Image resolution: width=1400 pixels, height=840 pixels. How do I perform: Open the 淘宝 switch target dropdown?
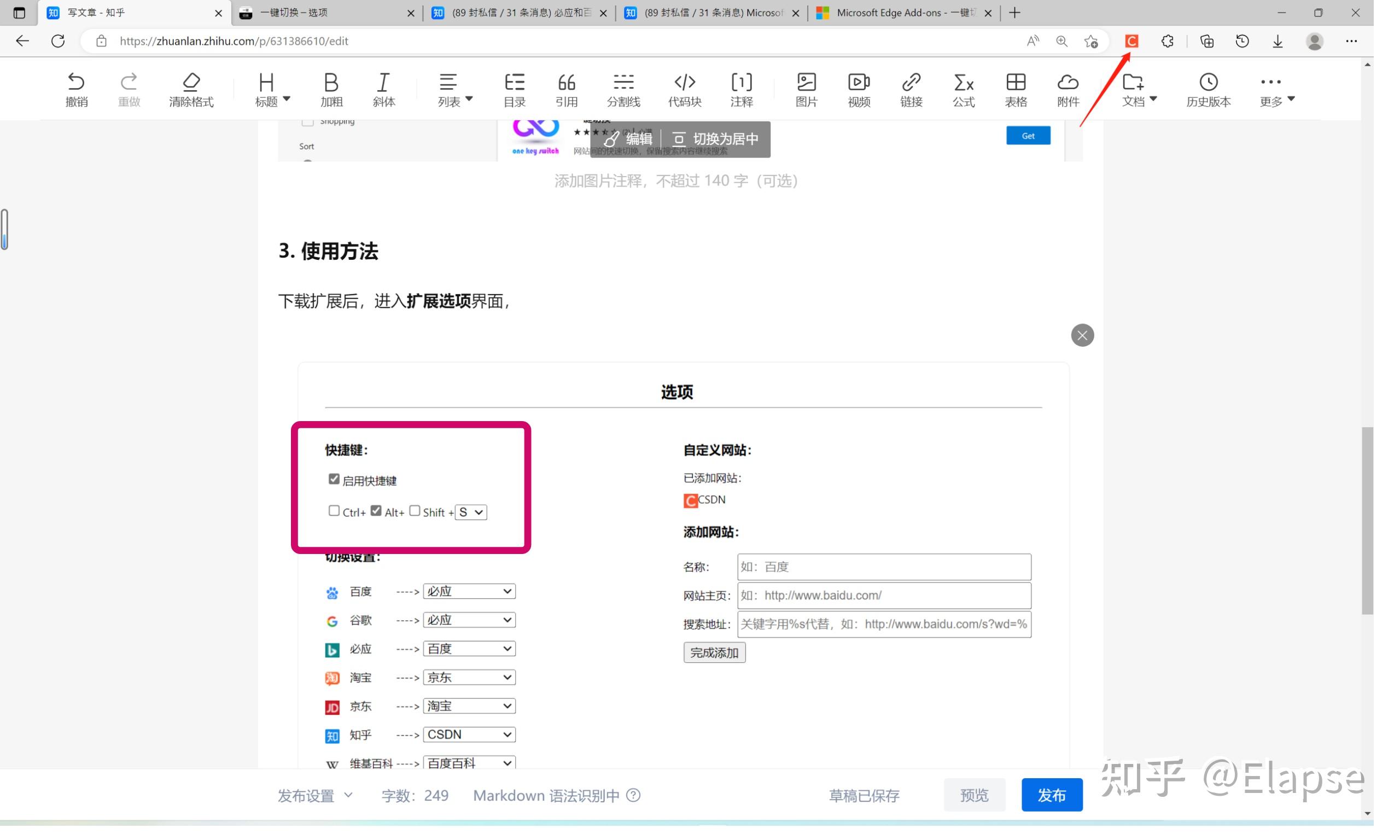pyautogui.click(x=469, y=678)
